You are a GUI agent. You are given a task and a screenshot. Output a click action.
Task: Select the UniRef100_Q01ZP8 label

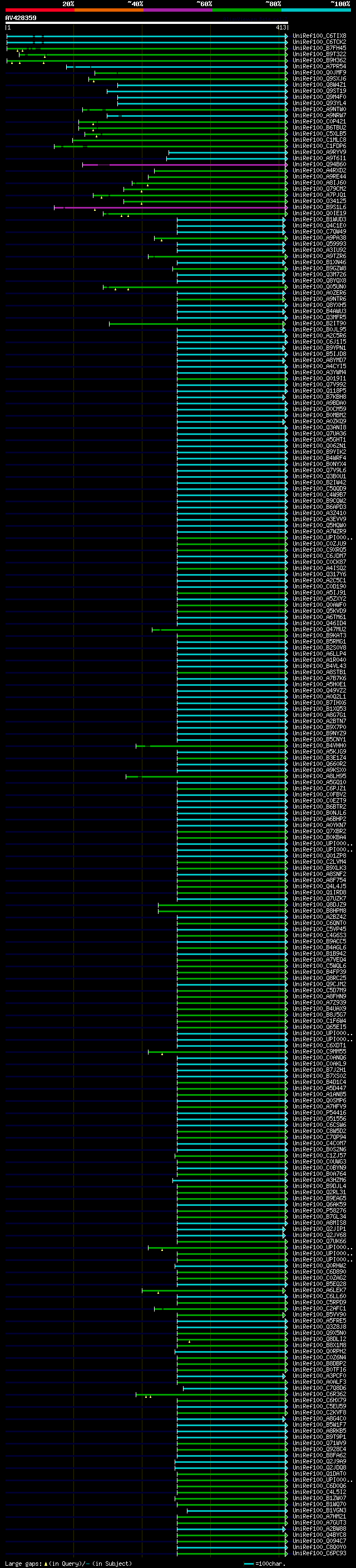(x=319, y=856)
